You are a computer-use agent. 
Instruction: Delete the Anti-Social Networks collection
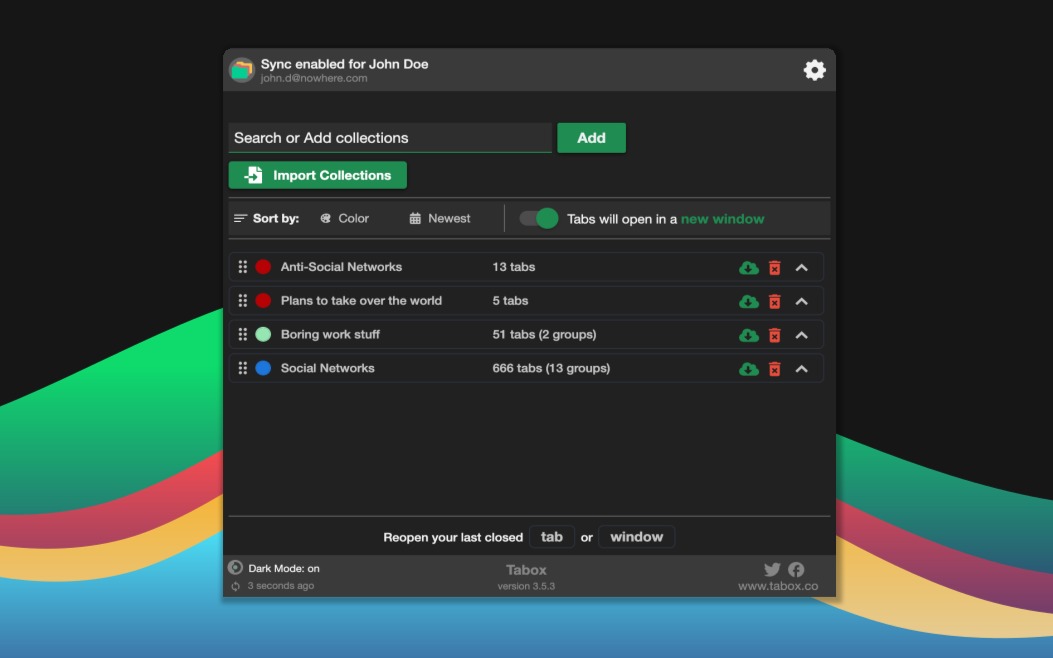click(x=774, y=268)
